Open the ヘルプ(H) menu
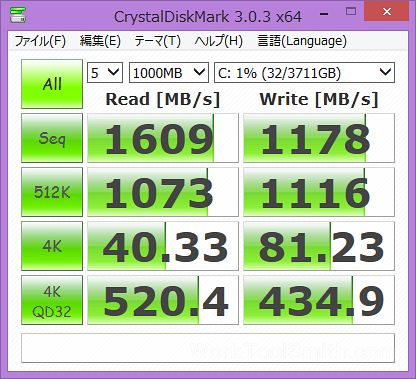Image resolution: width=416 pixels, height=379 pixels. [x=219, y=41]
